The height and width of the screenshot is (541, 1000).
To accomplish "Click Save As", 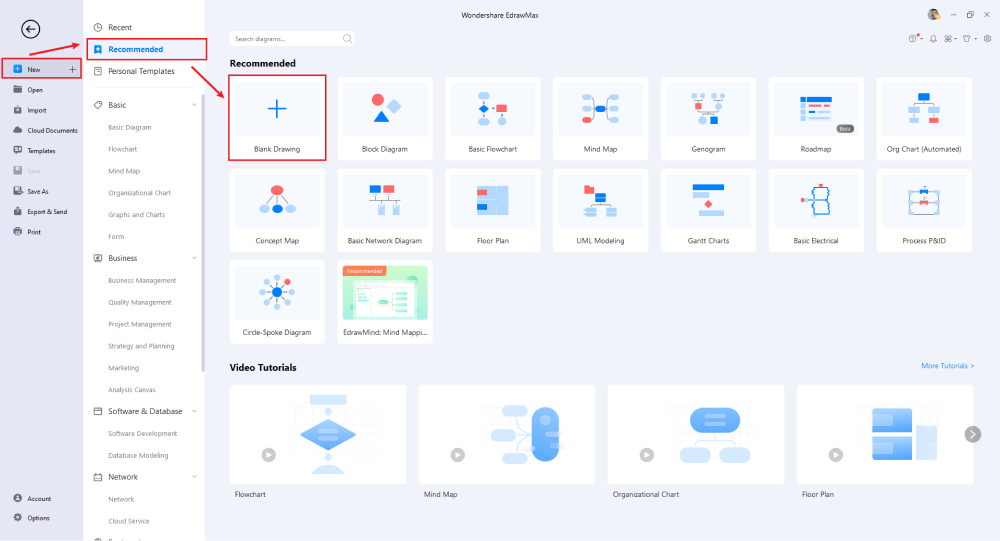I will click(x=38, y=191).
